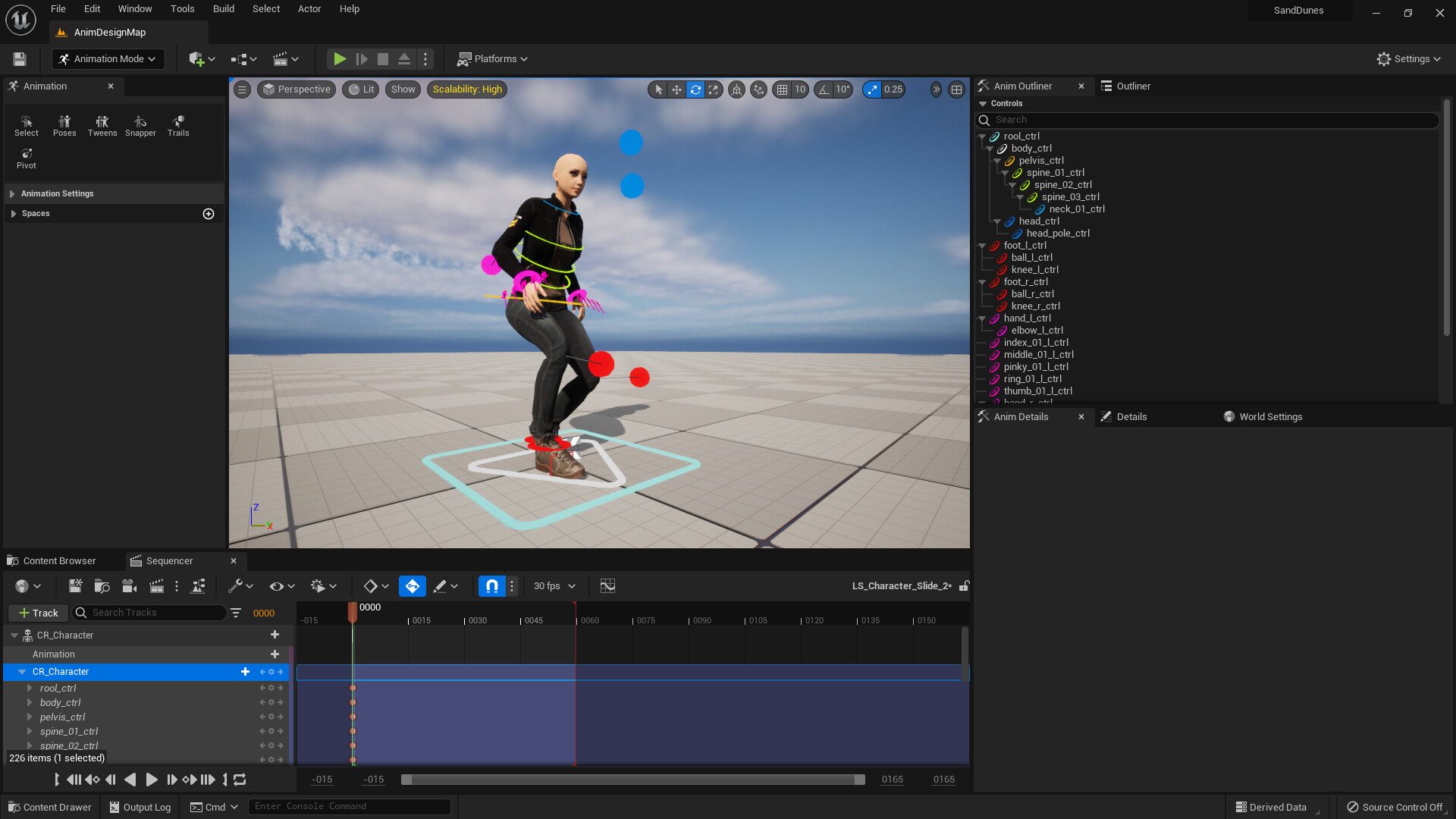Image resolution: width=1456 pixels, height=819 pixels.
Task: Select the Poses tool
Action: point(64,125)
